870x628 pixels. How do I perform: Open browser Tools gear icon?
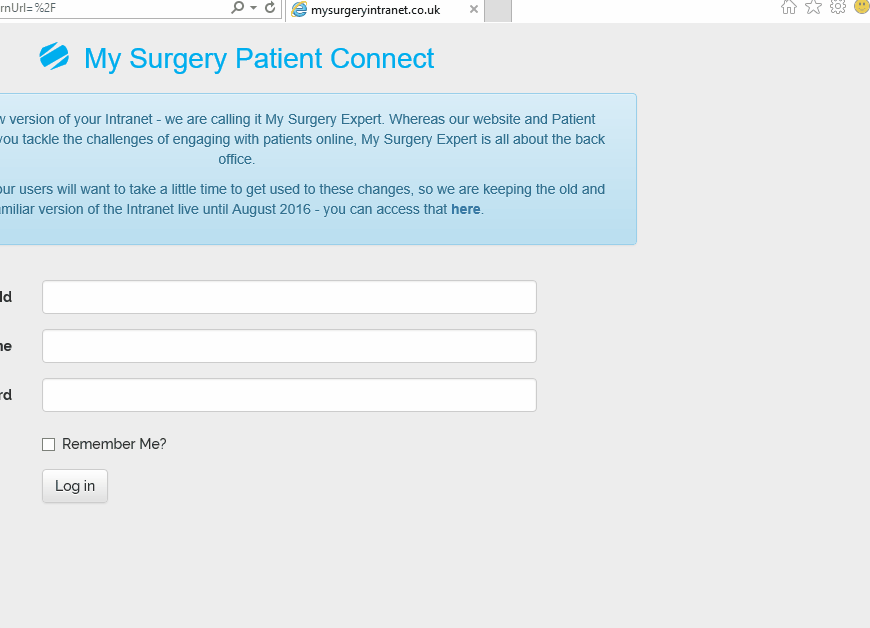click(x=838, y=7)
